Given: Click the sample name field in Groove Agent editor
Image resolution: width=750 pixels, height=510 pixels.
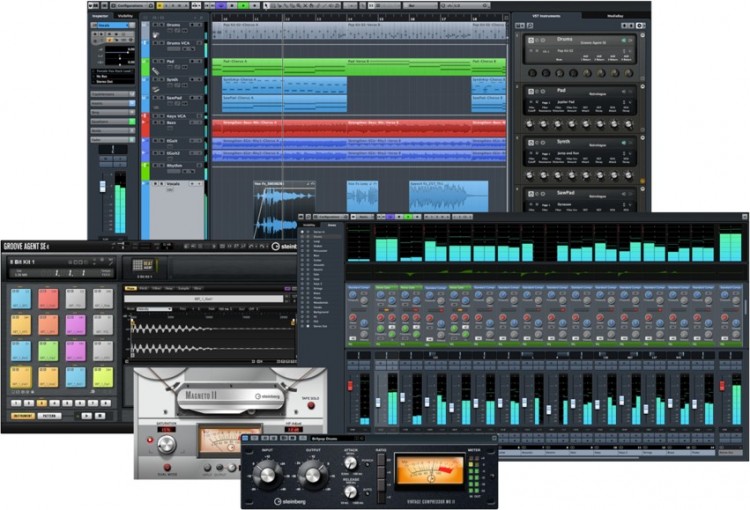Looking at the screenshot, I should click(203, 299).
